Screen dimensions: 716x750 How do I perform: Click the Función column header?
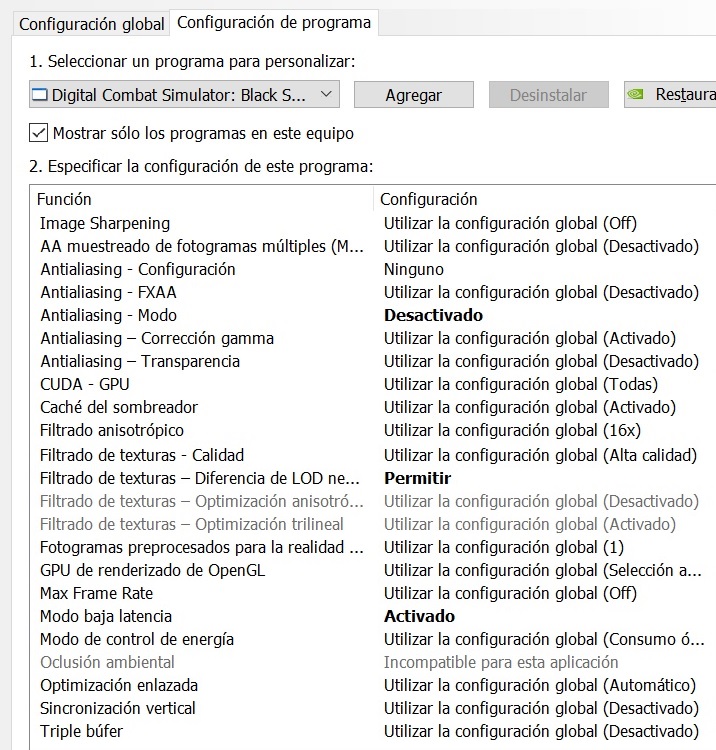(x=201, y=199)
